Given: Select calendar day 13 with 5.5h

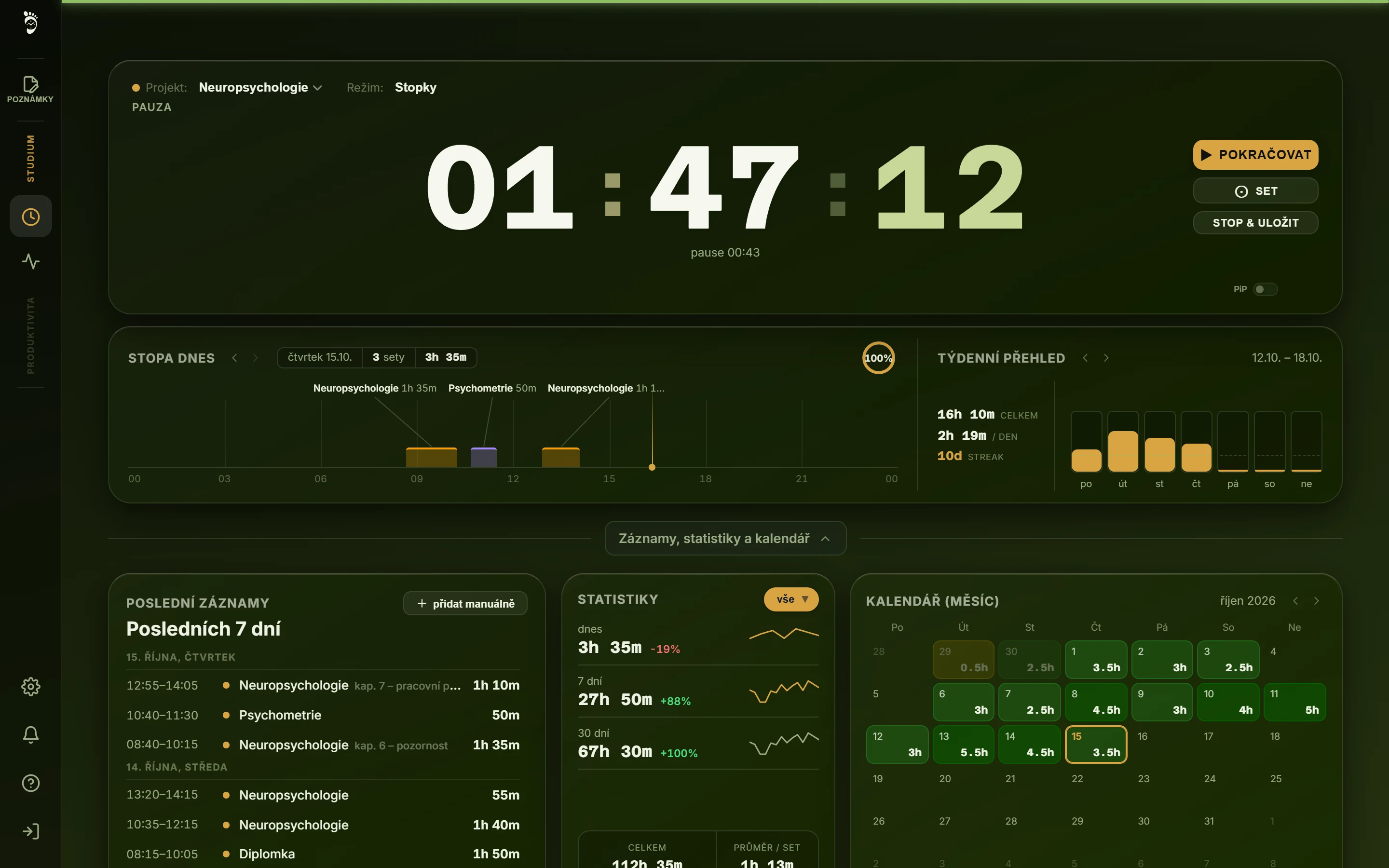Looking at the screenshot, I should tap(963, 745).
